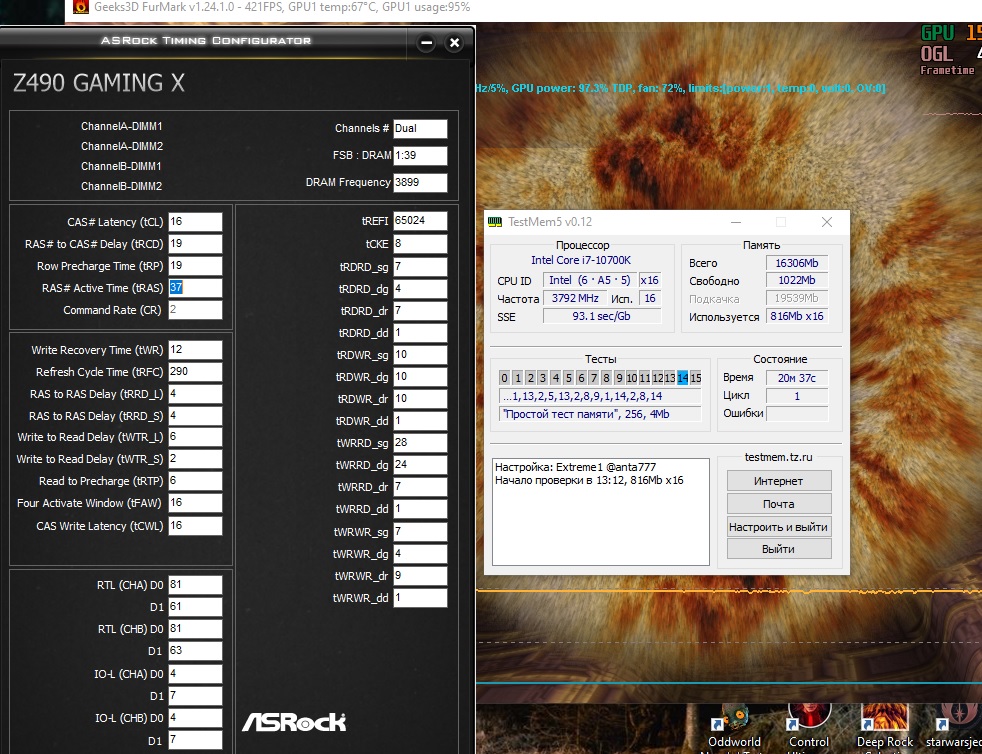Click the Почта button in TestMem5
Viewport: 982px width, 754px height.
778,504
